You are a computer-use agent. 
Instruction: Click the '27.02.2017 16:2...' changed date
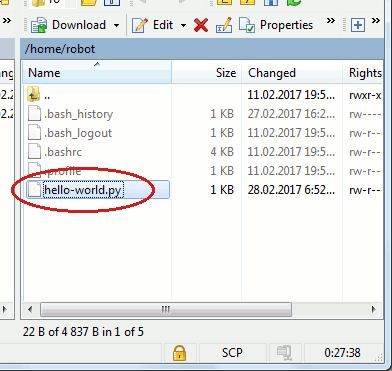[x=291, y=114]
